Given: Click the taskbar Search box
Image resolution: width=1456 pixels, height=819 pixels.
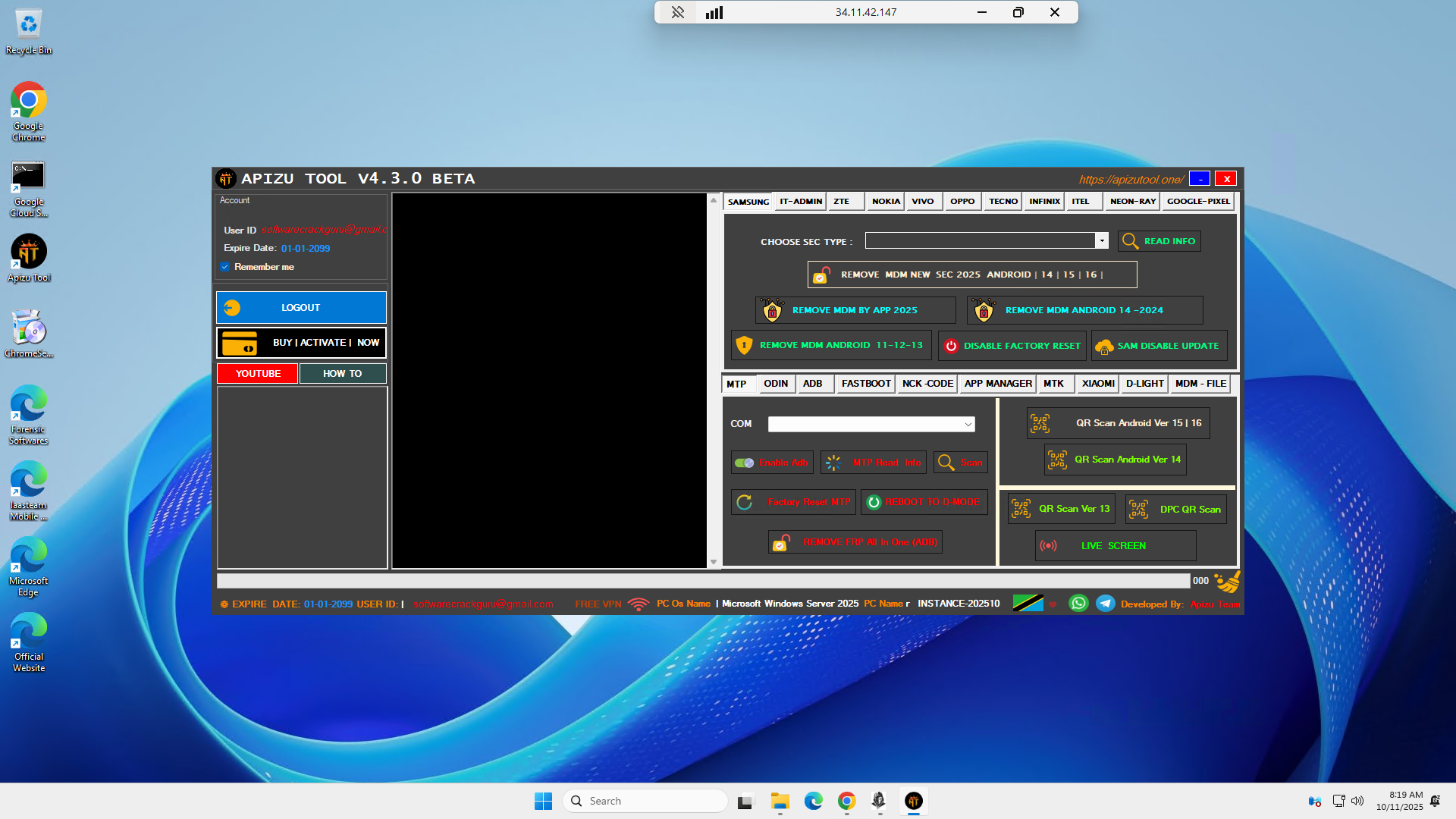Looking at the screenshot, I should point(645,801).
